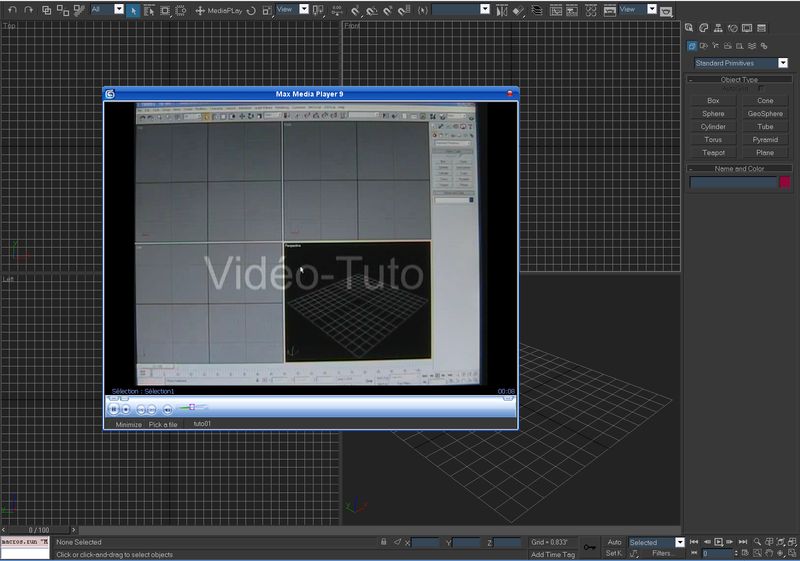Open the Select by Name tool
Image resolution: width=800 pixels, height=561 pixels.
[x=148, y=10]
